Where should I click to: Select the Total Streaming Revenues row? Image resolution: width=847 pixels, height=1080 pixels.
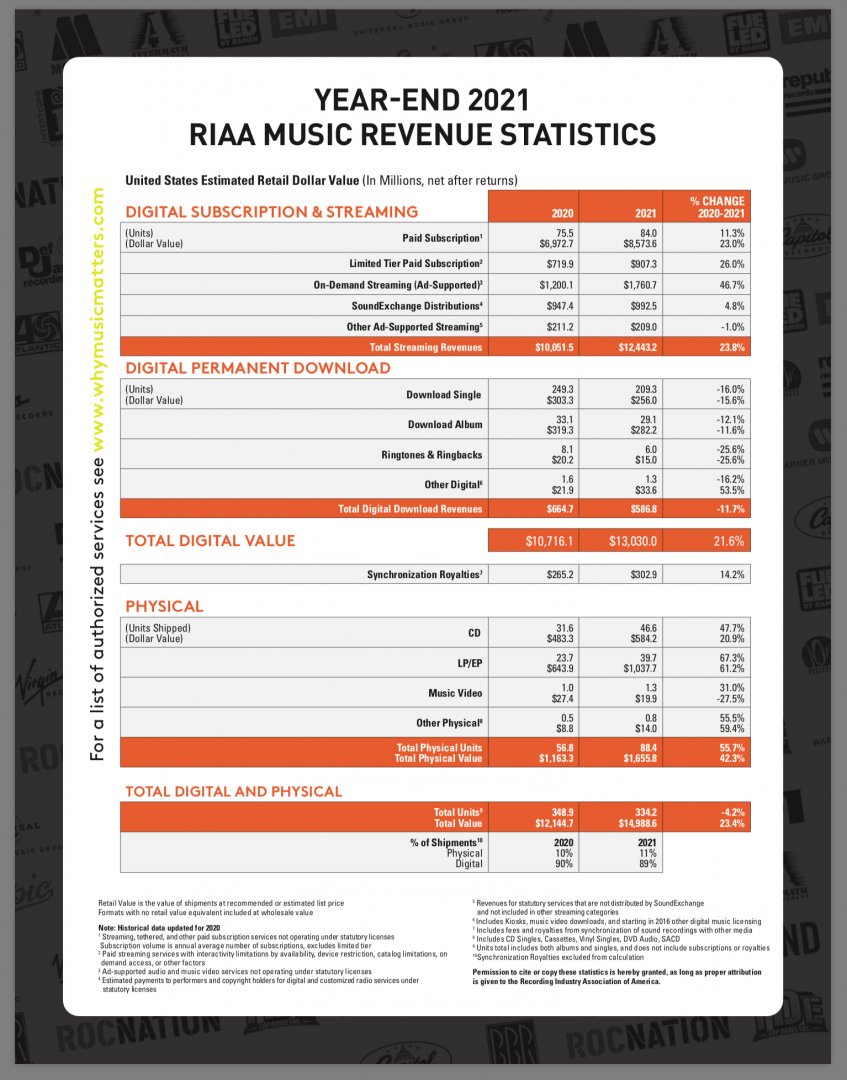point(435,346)
